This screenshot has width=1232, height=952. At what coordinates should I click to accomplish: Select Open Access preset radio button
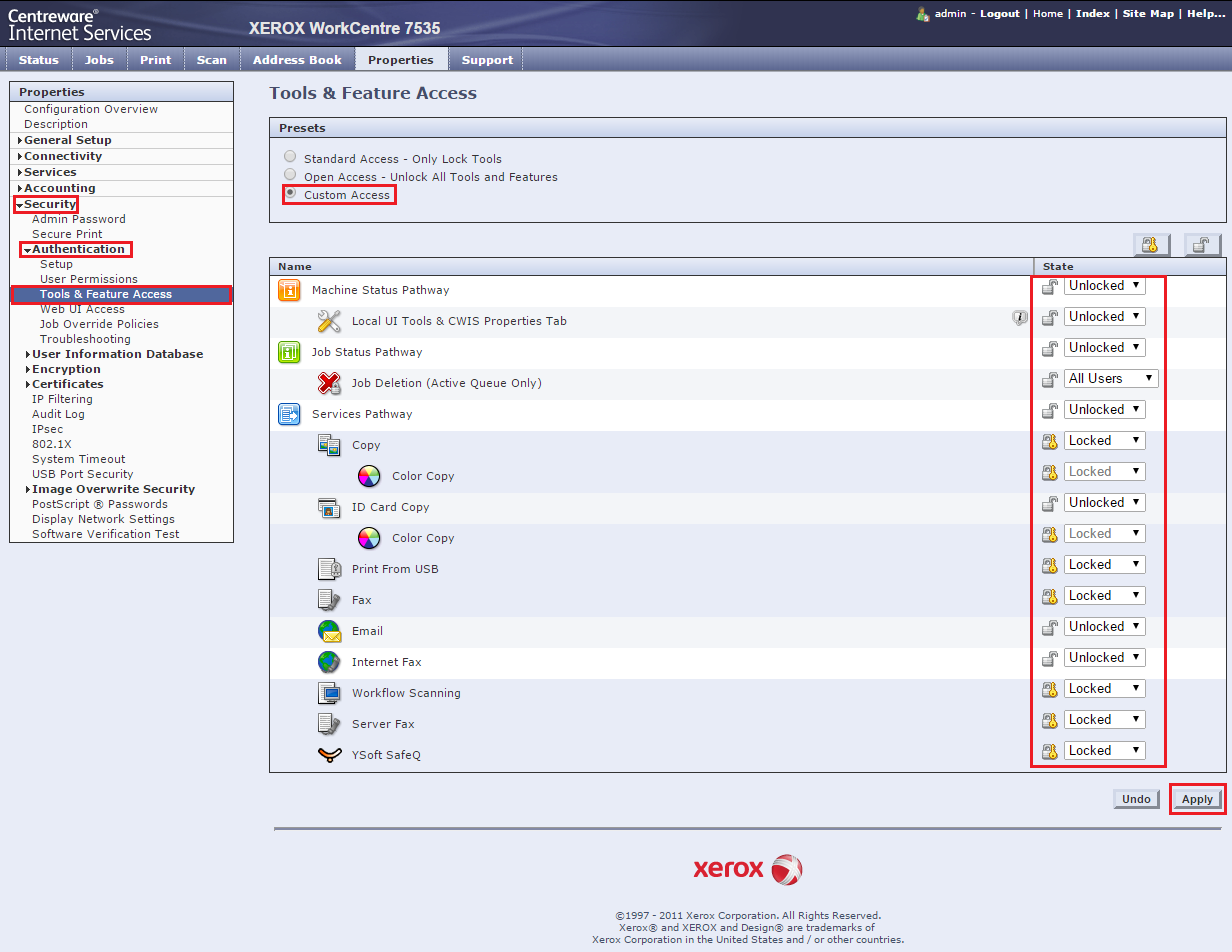pos(290,175)
